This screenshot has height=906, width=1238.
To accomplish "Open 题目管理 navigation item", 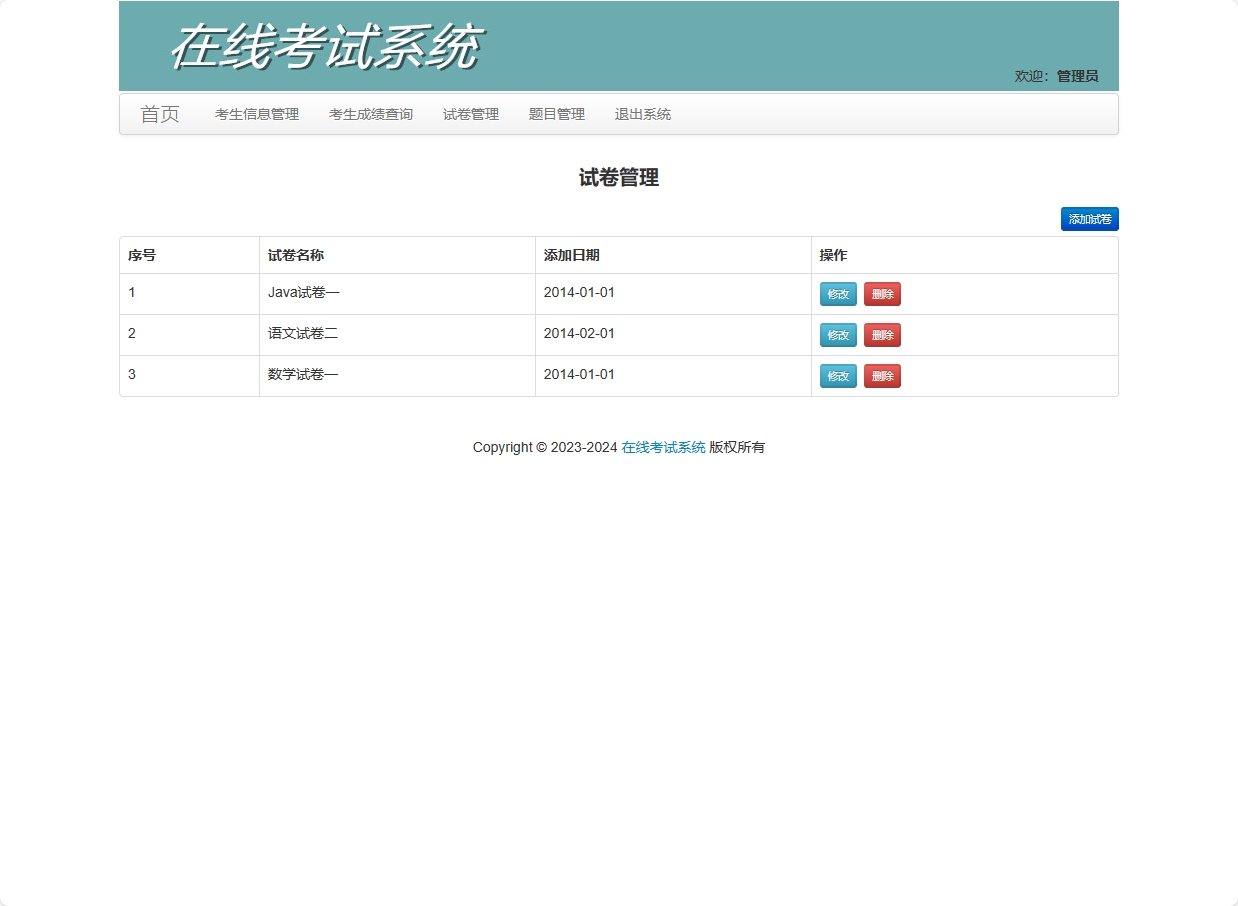I will tap(556, 114).
